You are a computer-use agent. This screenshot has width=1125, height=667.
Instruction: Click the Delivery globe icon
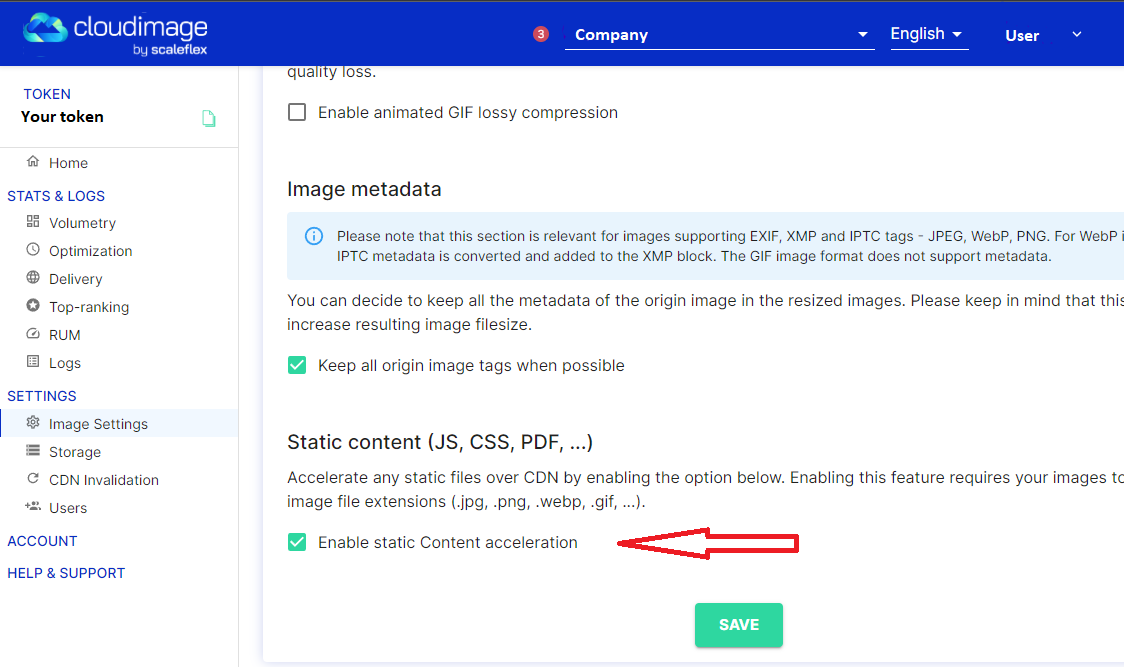33,278
